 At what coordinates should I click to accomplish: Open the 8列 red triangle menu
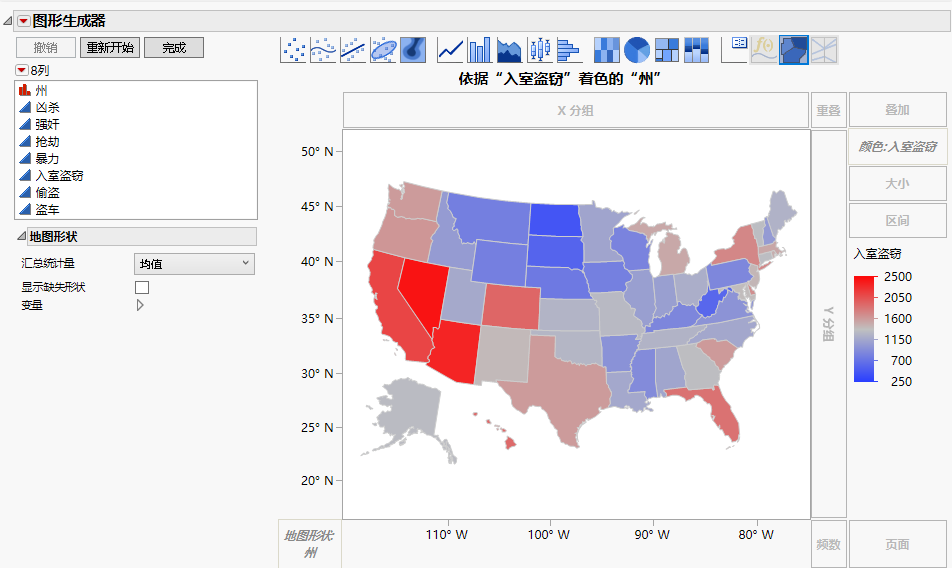point(22,70)
